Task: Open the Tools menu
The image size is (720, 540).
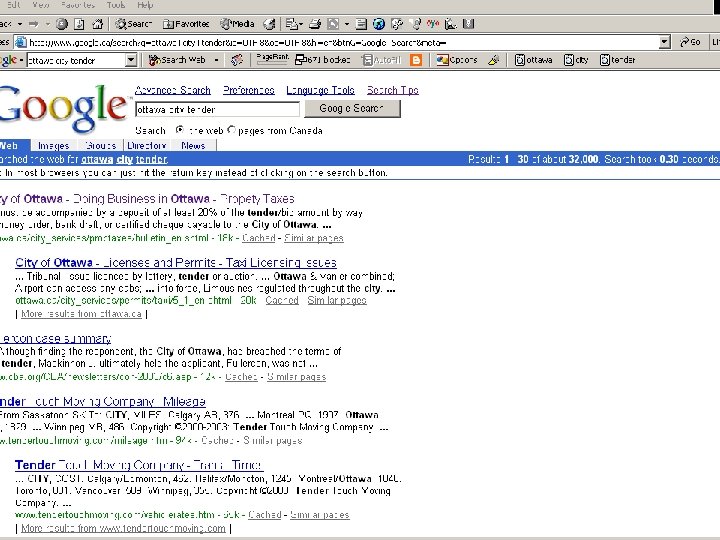Action: point(116,5)
